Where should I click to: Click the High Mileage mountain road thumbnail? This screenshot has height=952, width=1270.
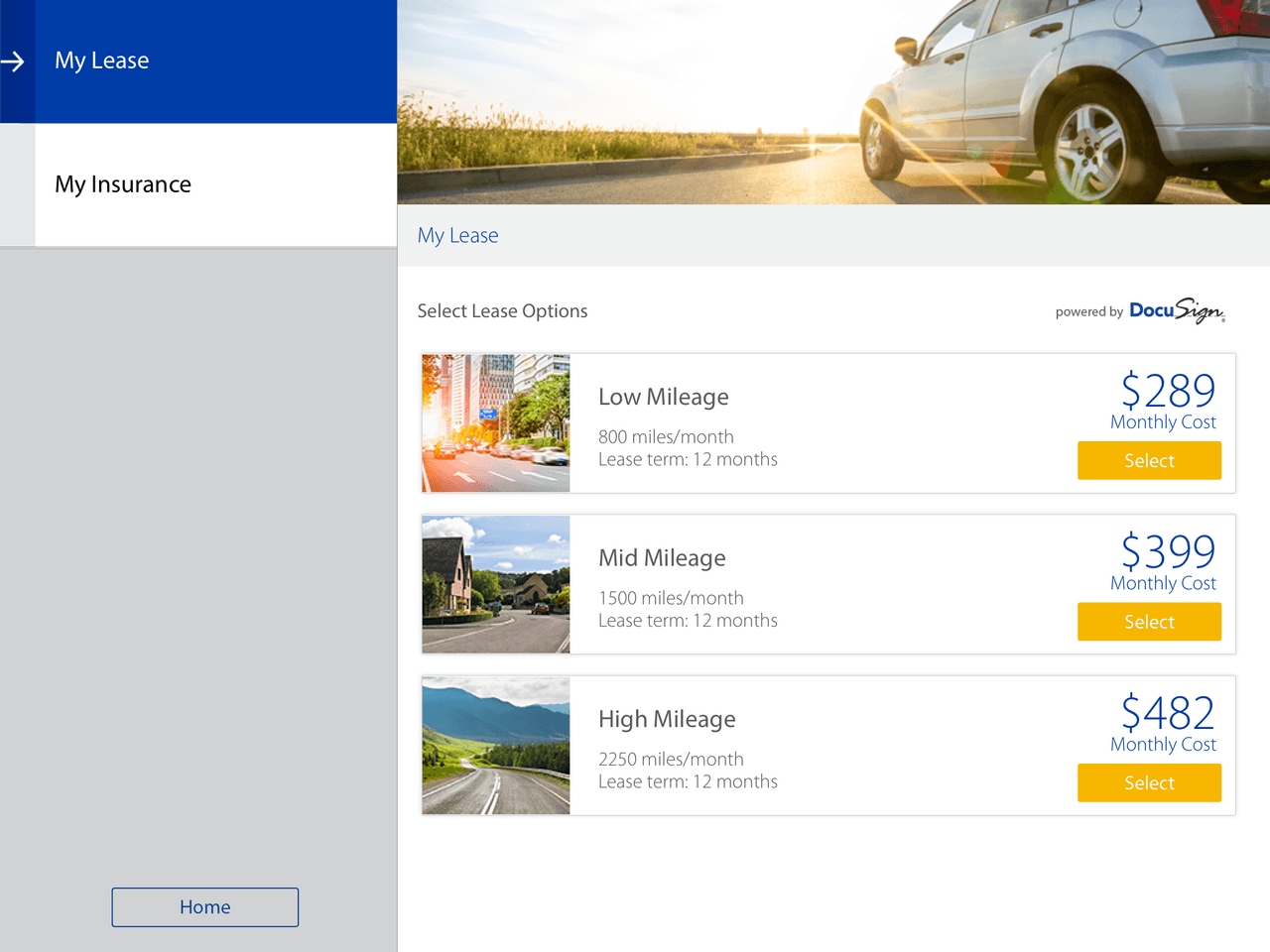495,745
